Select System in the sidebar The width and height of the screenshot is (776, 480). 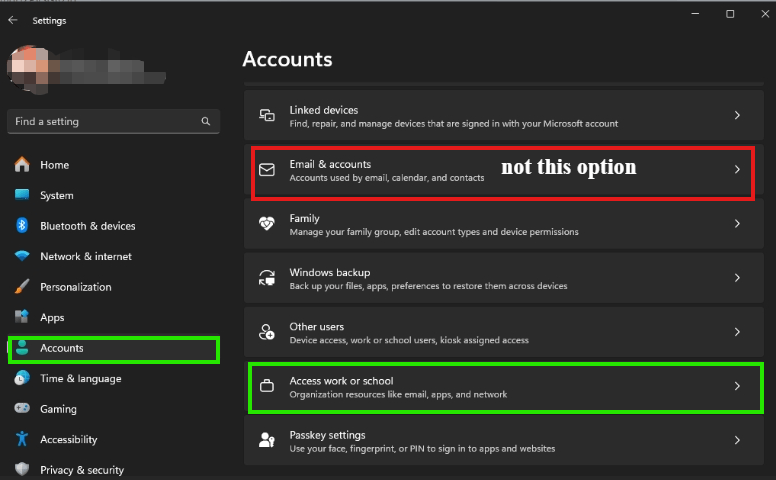[113, 195]
